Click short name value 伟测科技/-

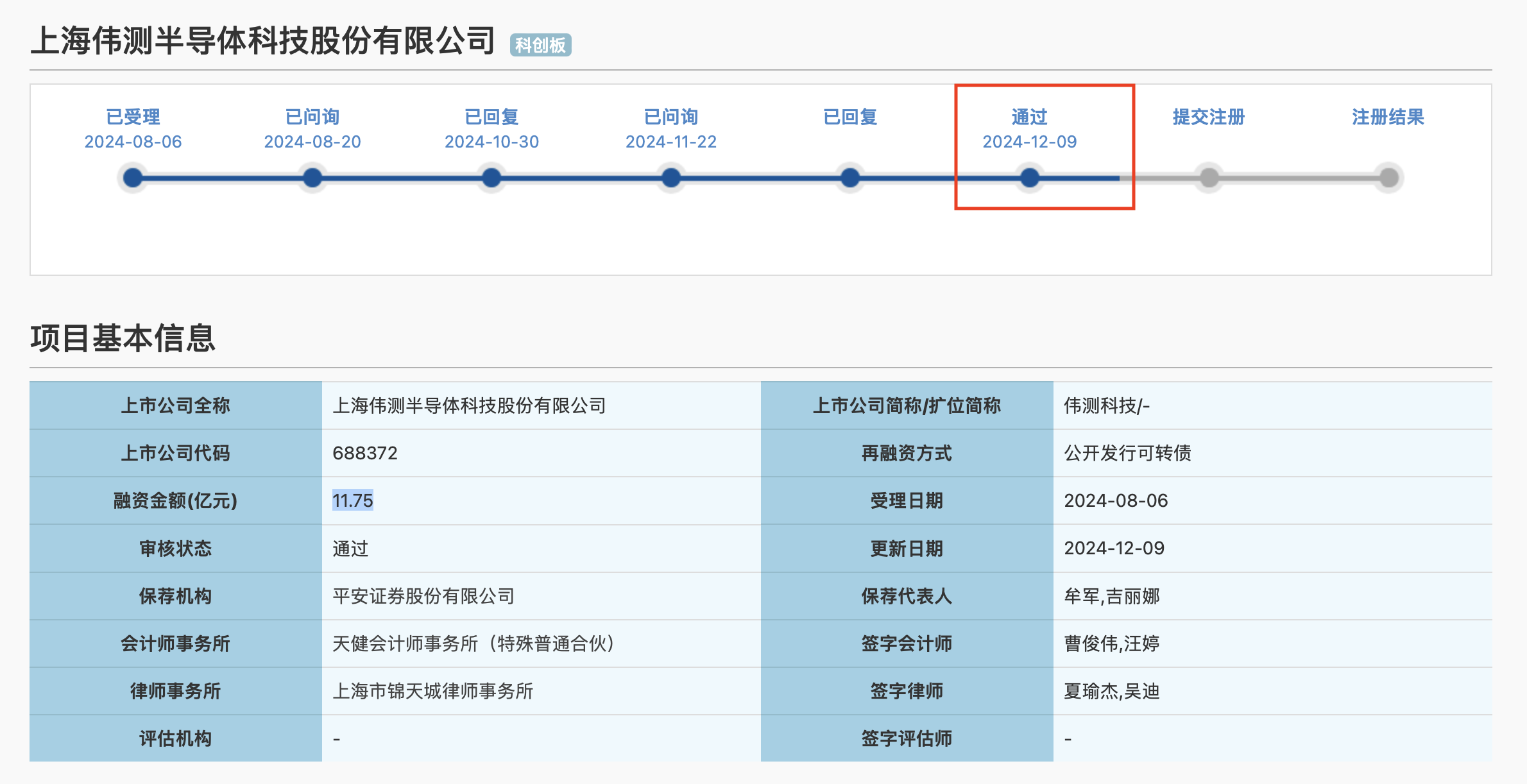1107,405
